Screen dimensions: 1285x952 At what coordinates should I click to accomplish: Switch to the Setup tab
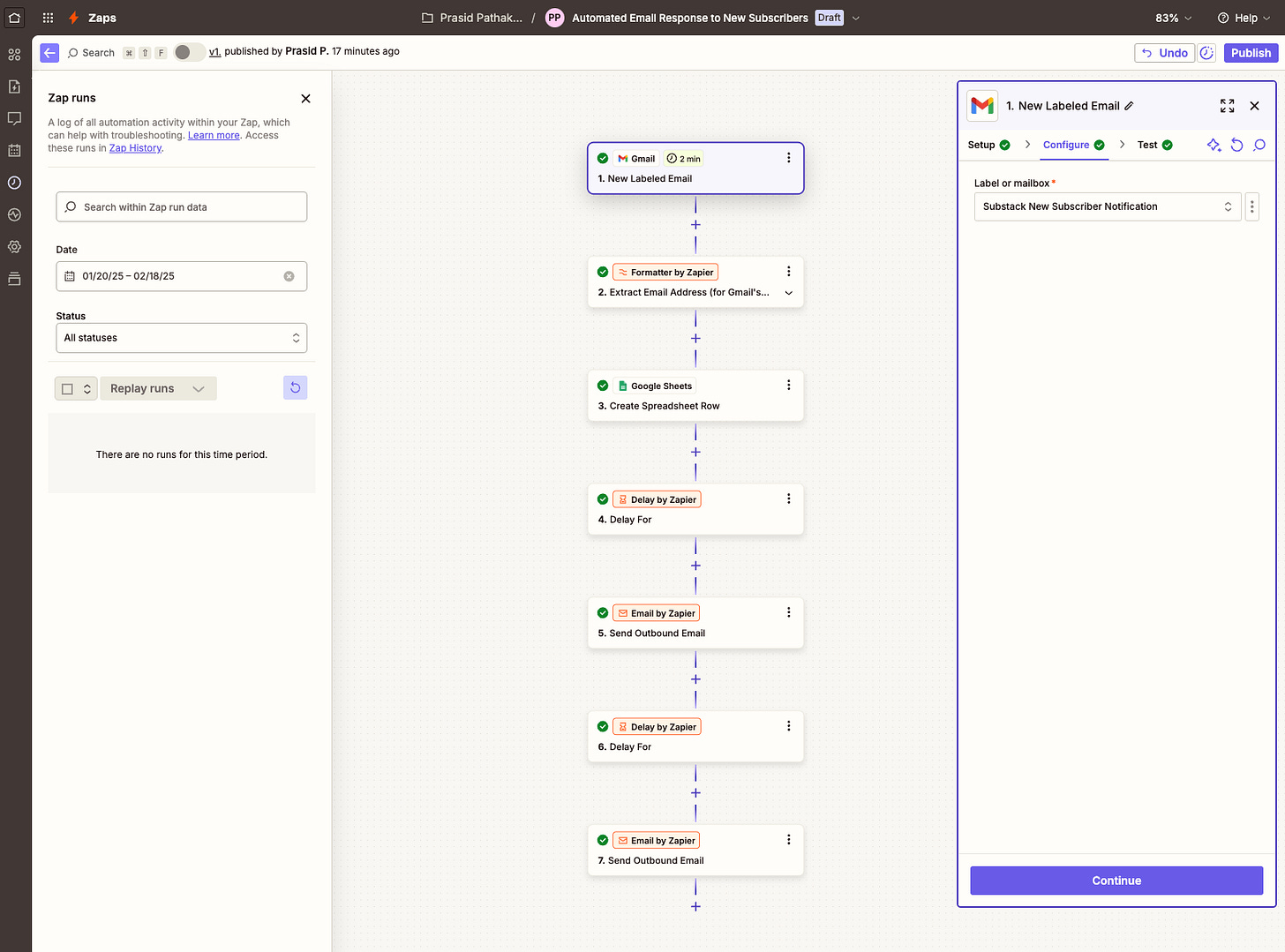click(988, 145)
